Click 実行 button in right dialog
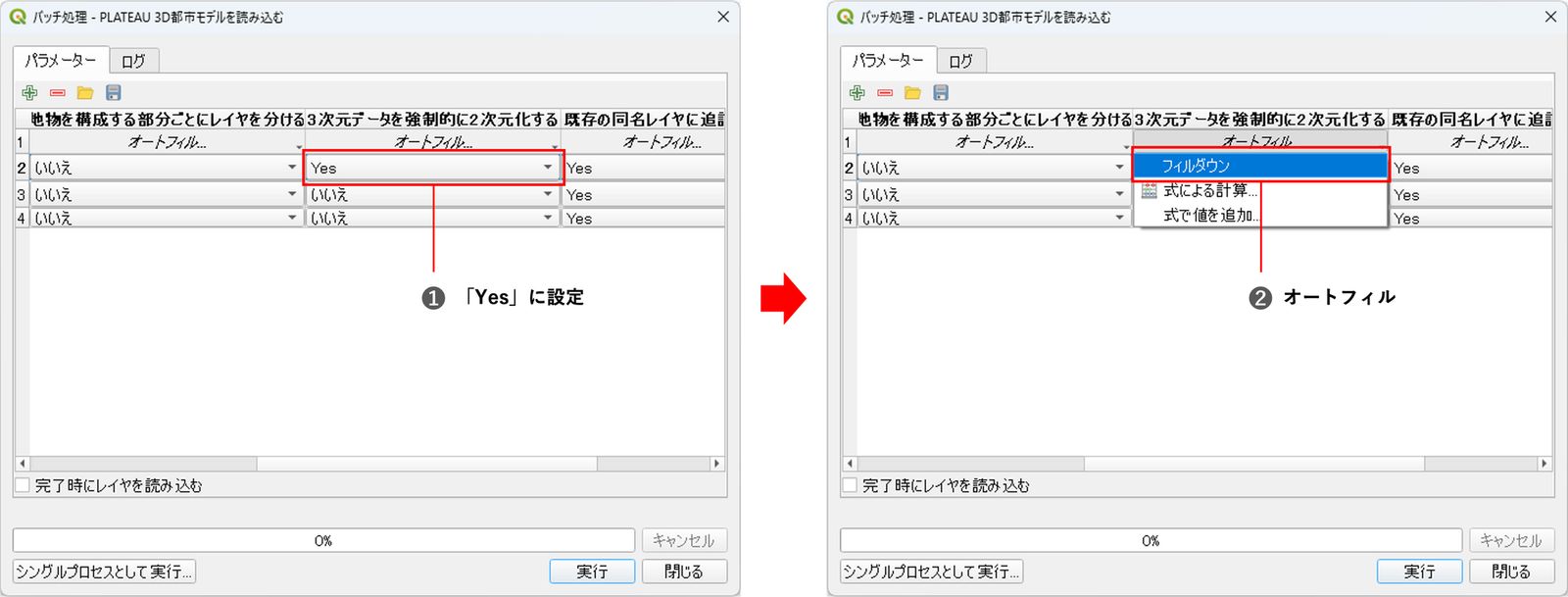The height and width of the screenshot is (597, 1568). [x=1419, y=572]
